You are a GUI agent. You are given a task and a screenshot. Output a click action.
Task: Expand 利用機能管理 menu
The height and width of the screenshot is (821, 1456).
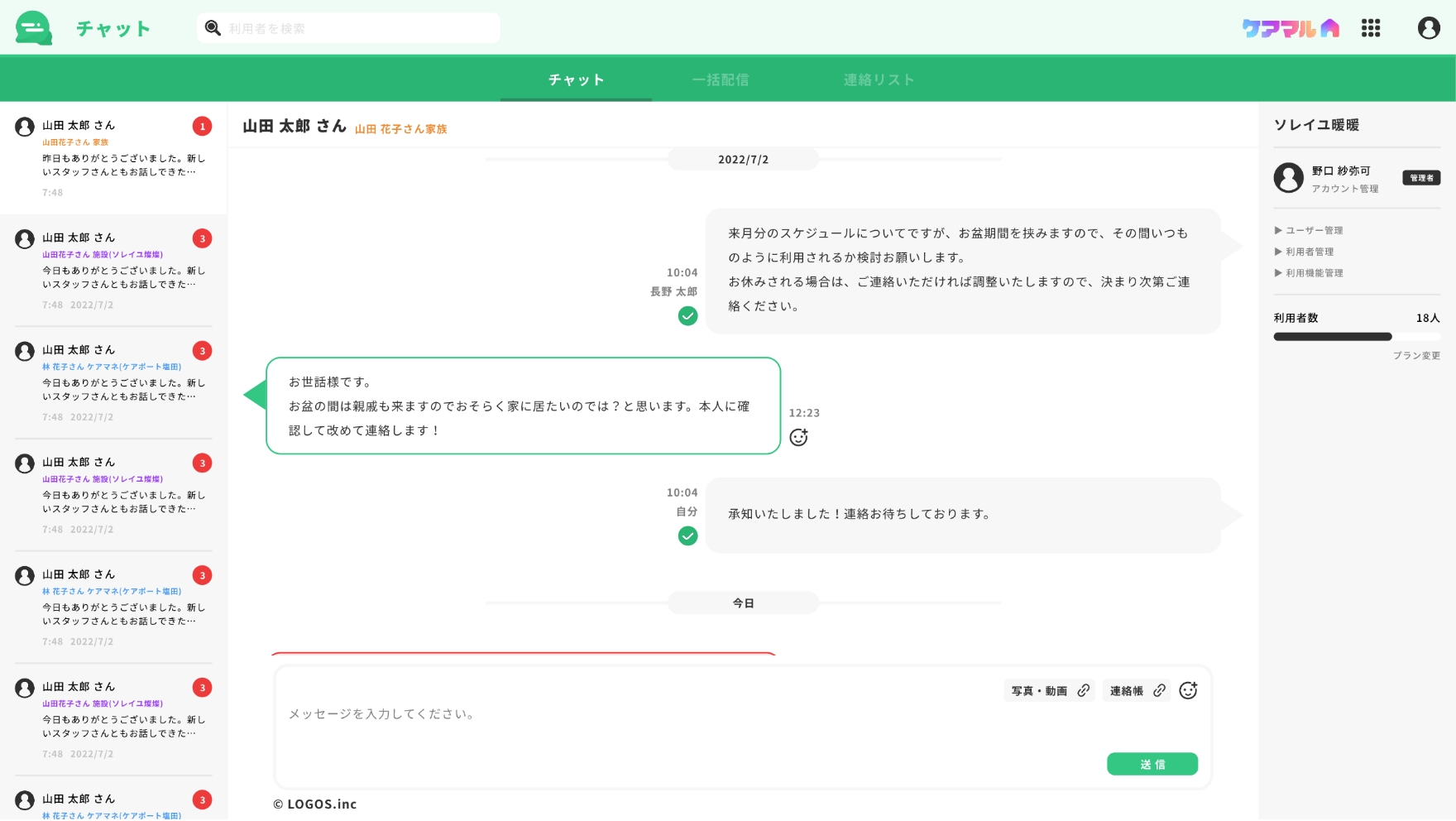pos(1309,273)
